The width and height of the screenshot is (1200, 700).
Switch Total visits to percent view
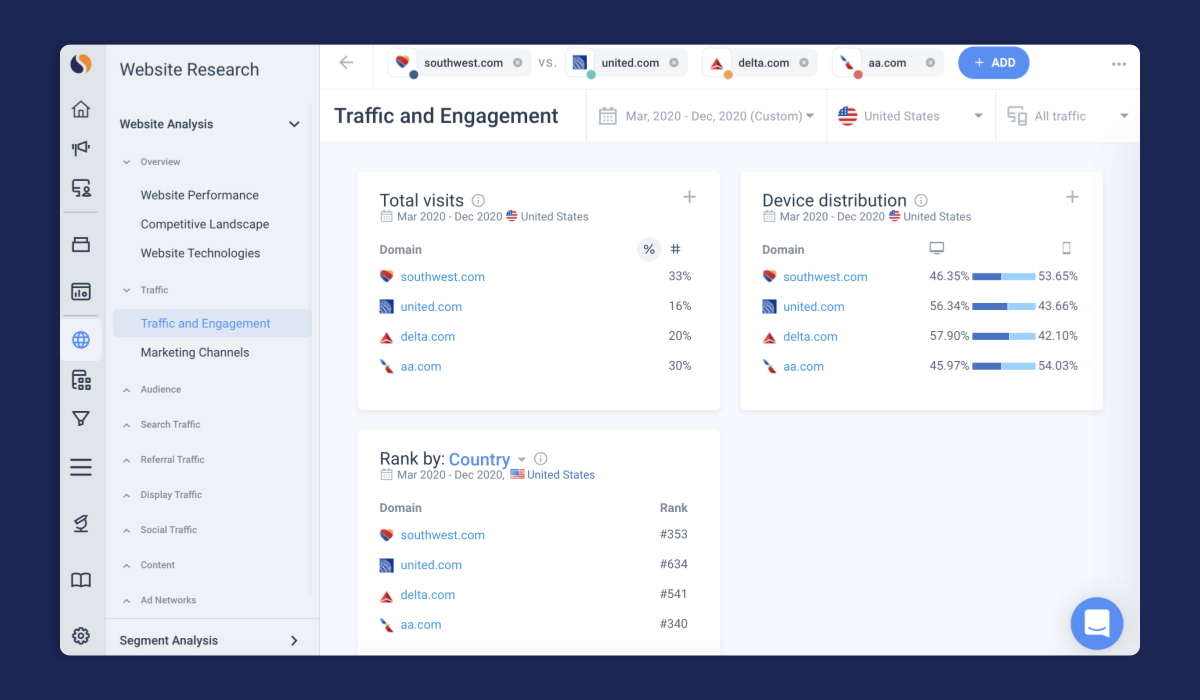(x=649, y=249)
